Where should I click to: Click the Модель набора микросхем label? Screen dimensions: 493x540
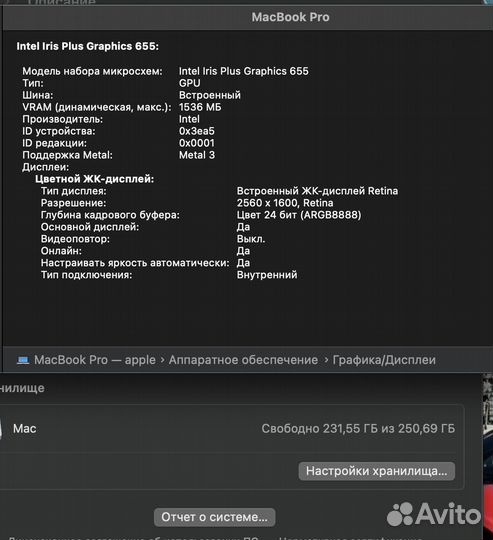92,71
